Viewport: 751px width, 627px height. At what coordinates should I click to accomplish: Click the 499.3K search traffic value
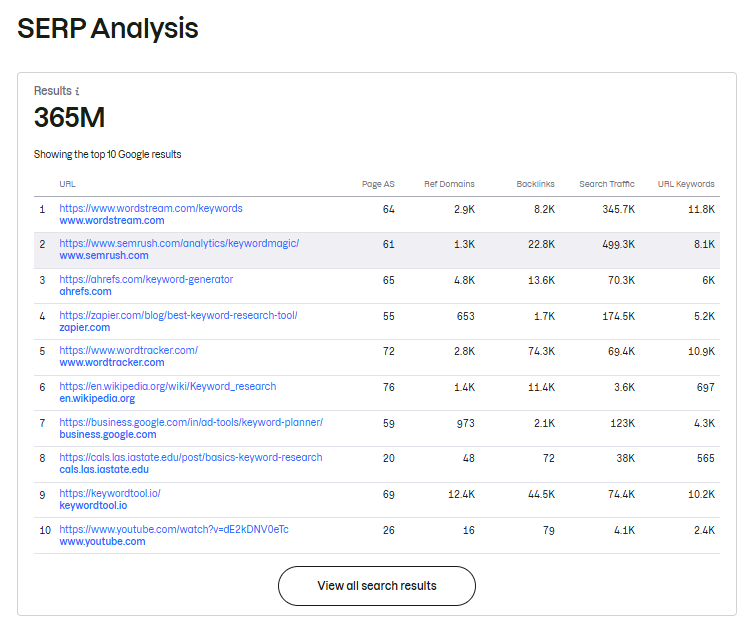(619, 244)
